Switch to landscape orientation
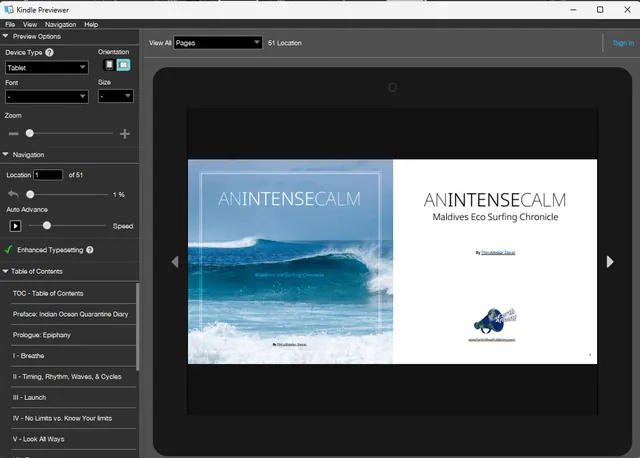 coord(123,65)
